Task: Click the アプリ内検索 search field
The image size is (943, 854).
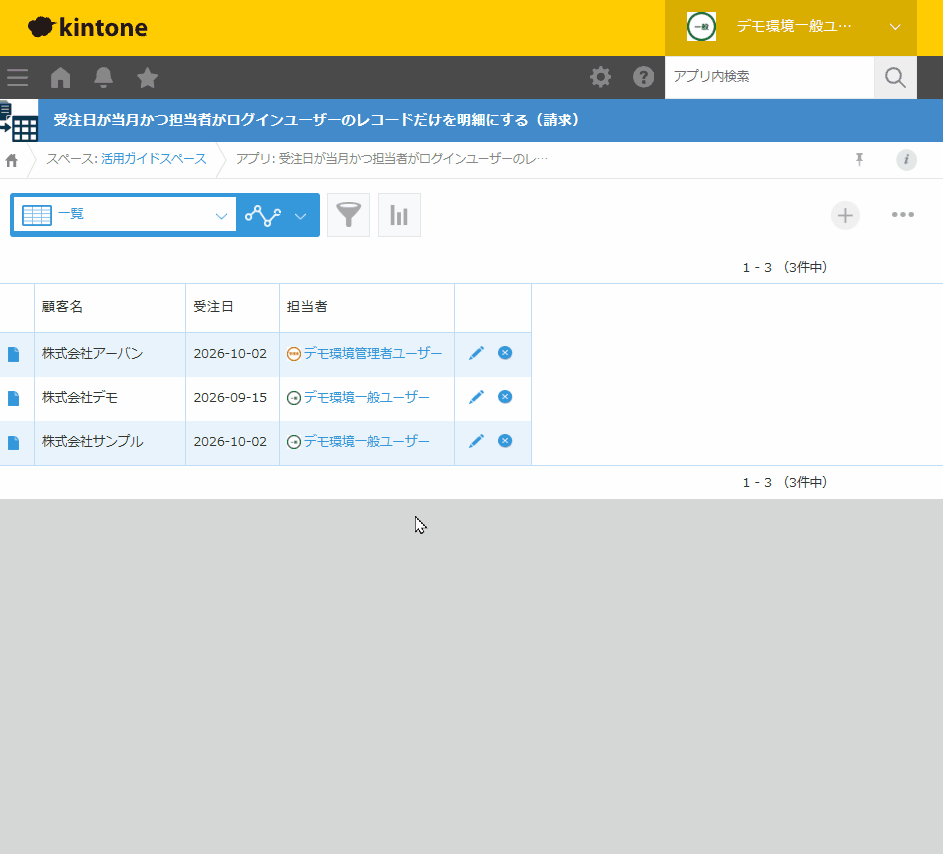Action: click(769, 77)
